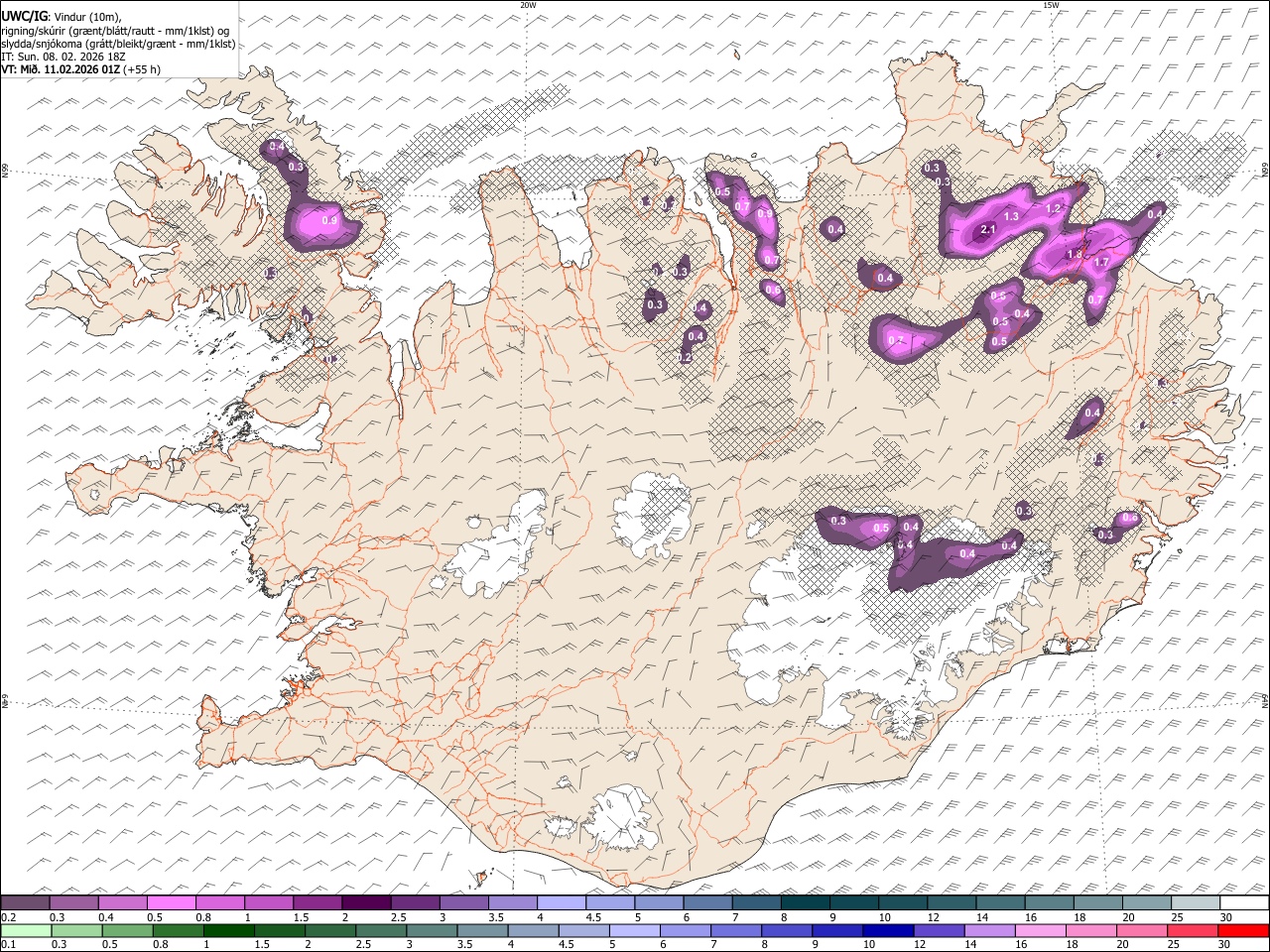
Task: Click the 'UWC/IG: Vindur (10m)' title line
Action: tap(62, 17)
